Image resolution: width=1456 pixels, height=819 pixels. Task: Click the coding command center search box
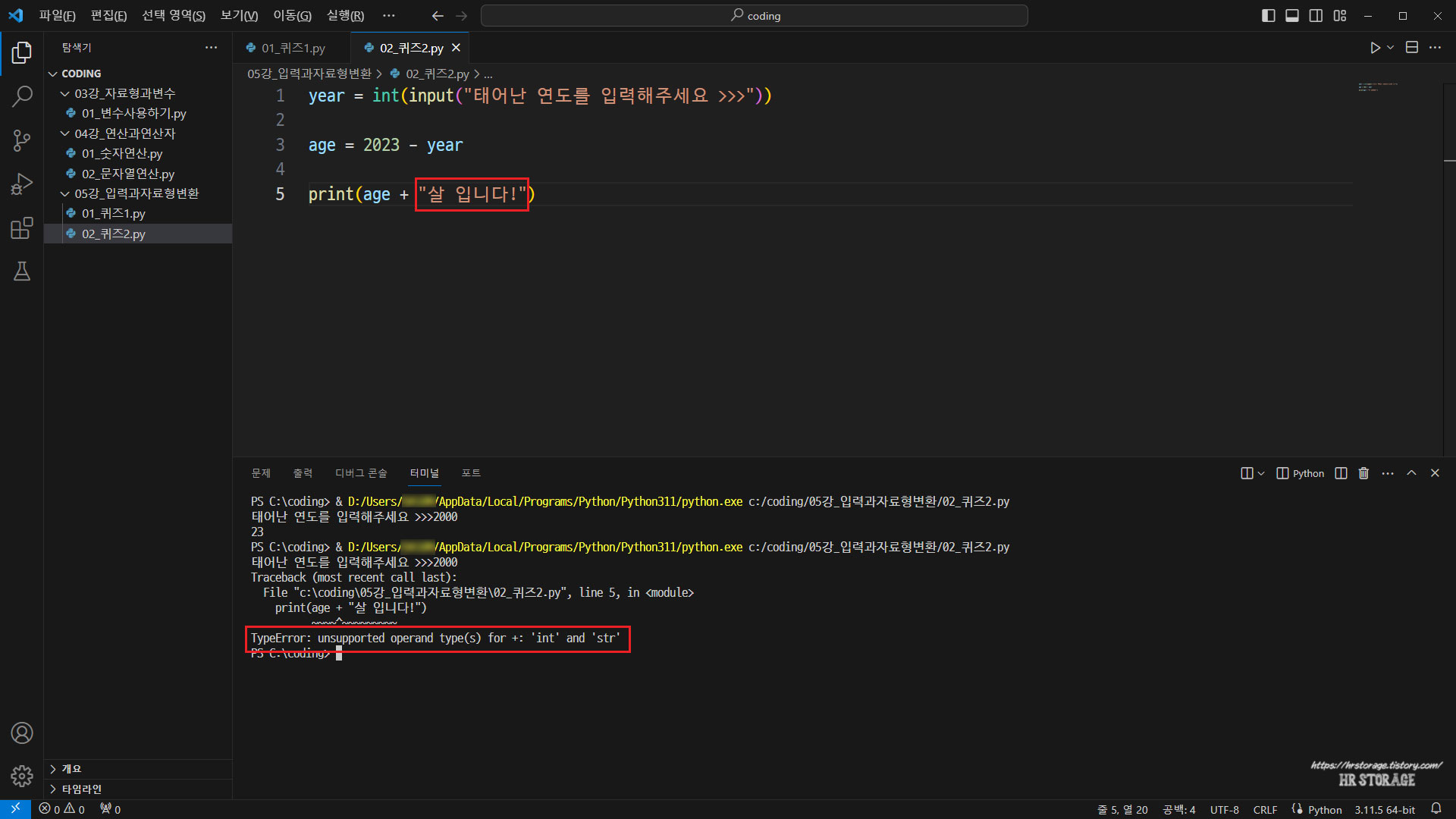[755, 16]
